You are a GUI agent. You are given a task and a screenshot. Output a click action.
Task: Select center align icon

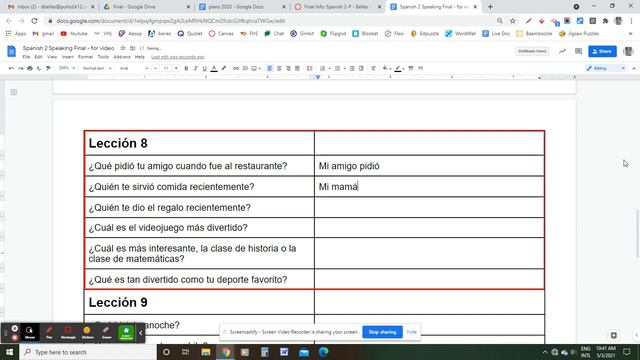(279, 68)
